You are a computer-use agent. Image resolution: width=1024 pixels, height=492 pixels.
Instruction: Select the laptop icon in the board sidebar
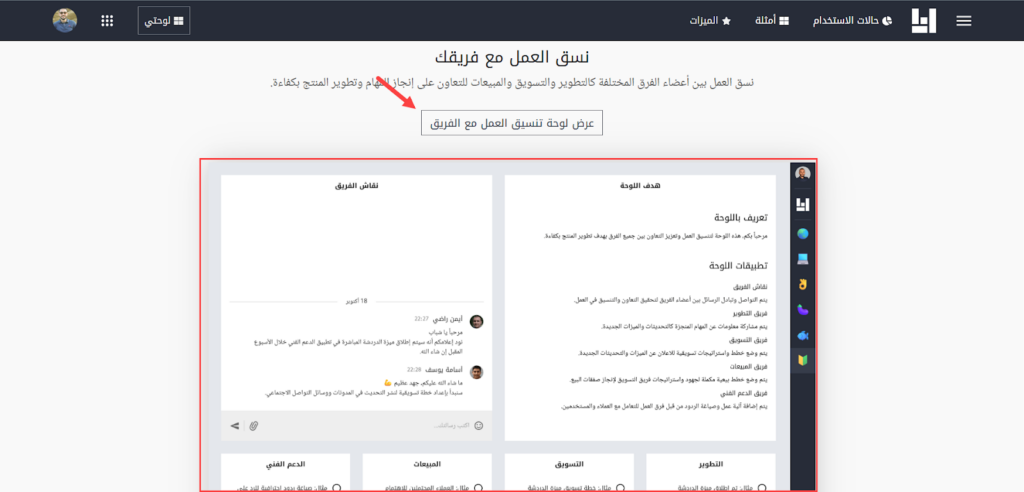[802, 259]
